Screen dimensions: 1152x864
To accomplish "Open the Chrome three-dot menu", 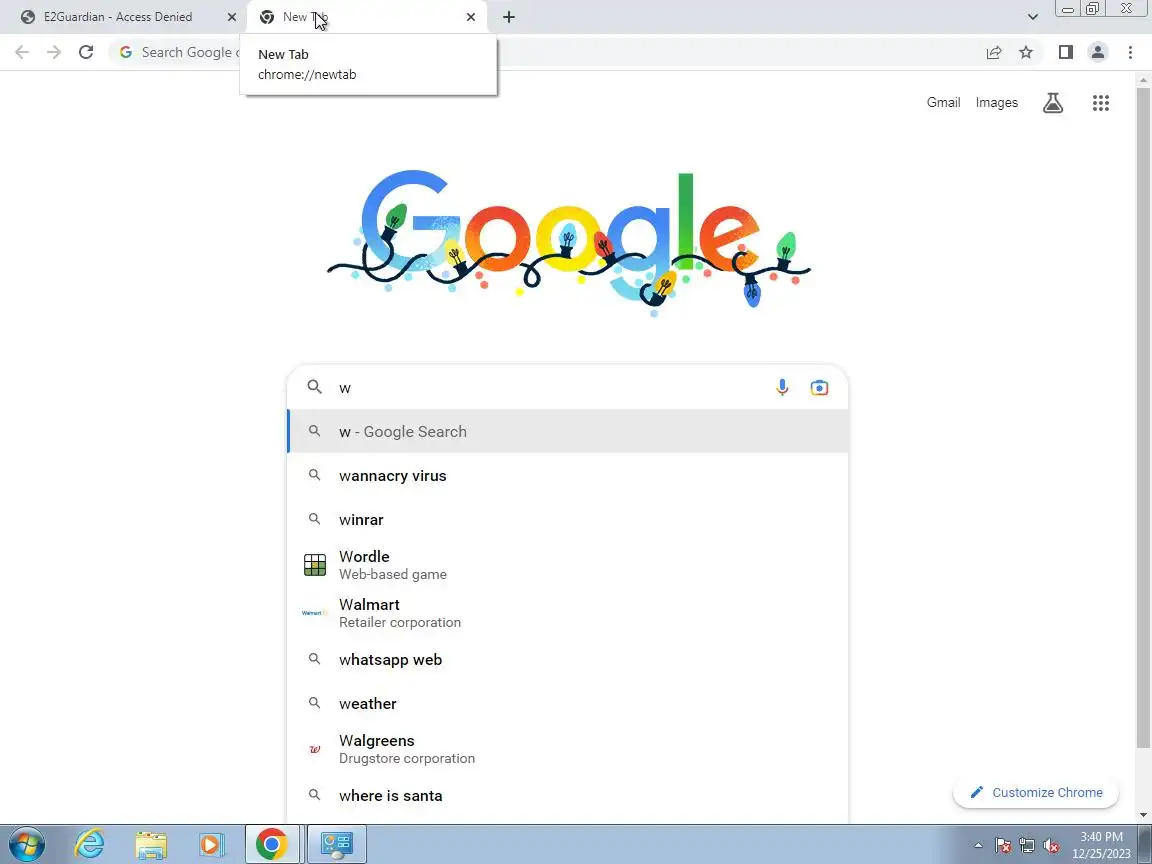I will click(1130, 52).
